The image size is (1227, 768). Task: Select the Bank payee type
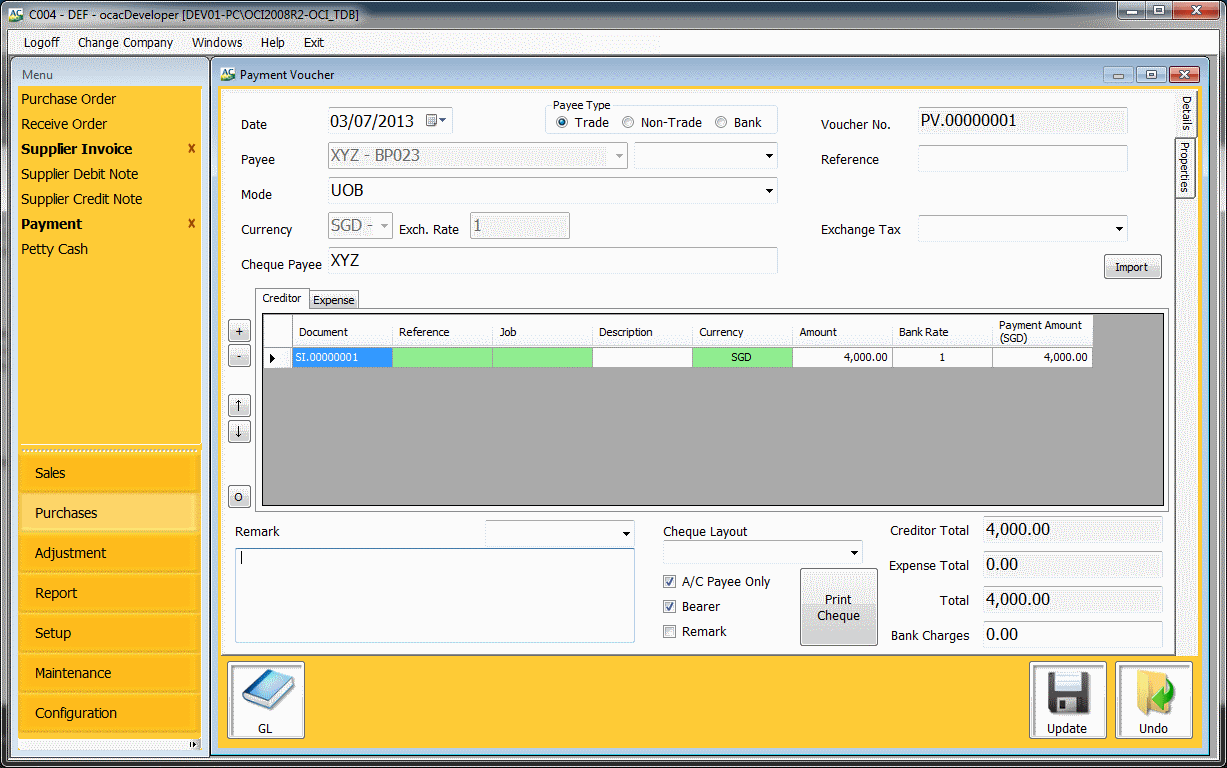coord(721,123)
